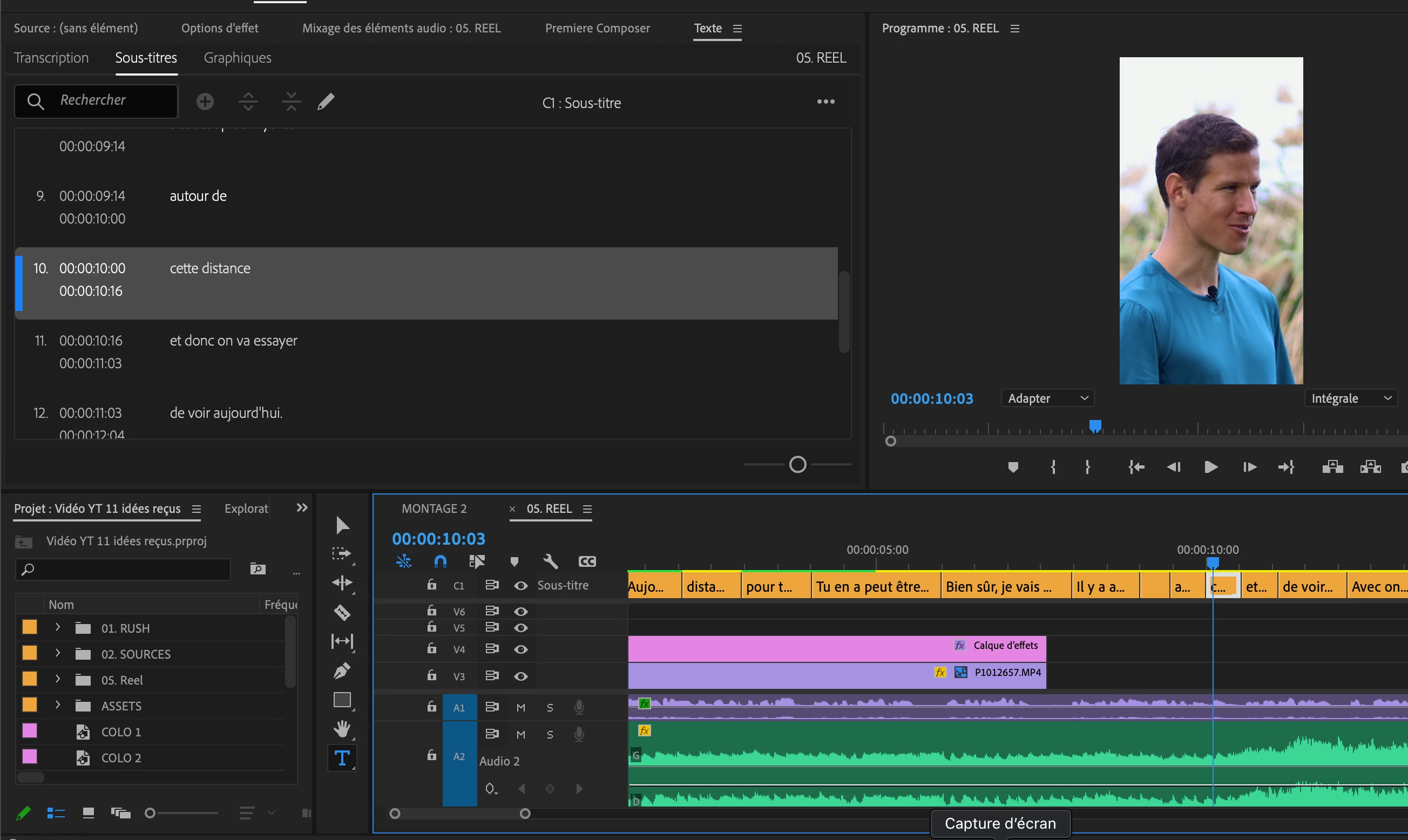This screenshot has height=840, width=1408.
Task: Open the Graphiques tab
Action: tap(237, 58)
